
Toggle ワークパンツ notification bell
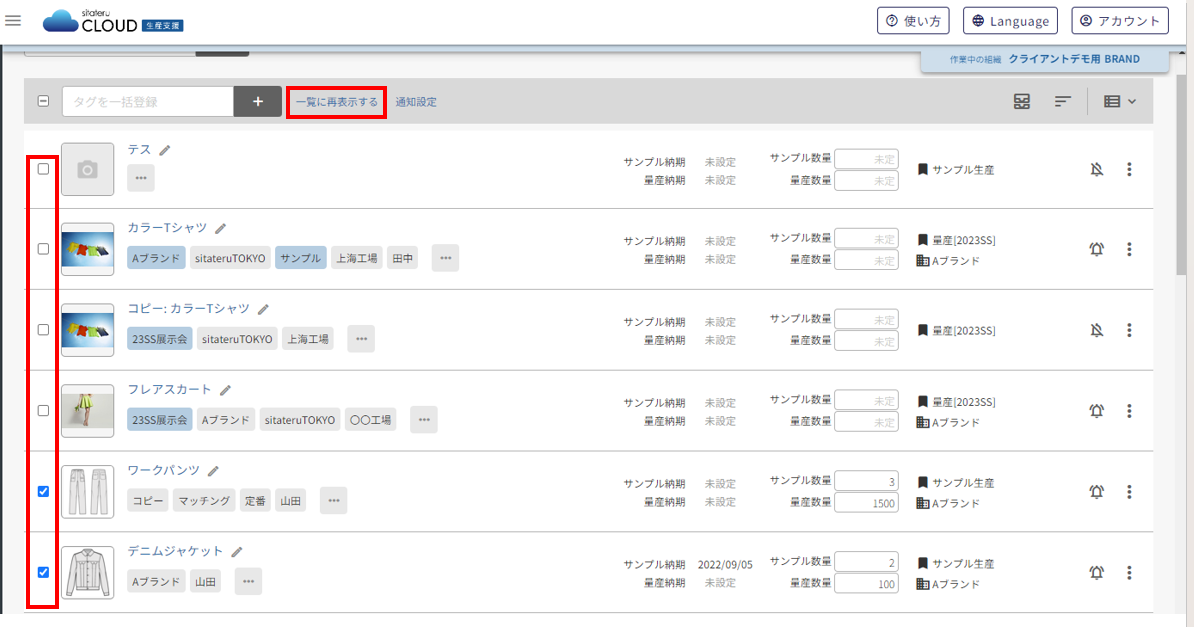point(1097,491)
